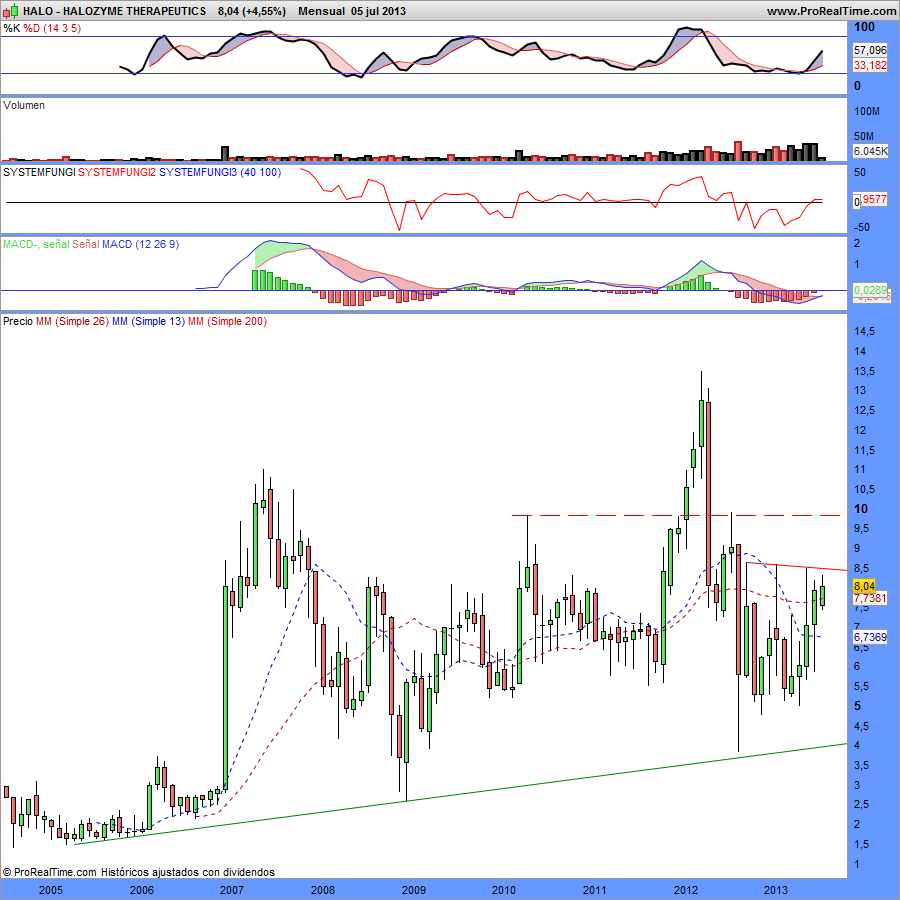Click the stochastic value 33,182

[870, 65]
